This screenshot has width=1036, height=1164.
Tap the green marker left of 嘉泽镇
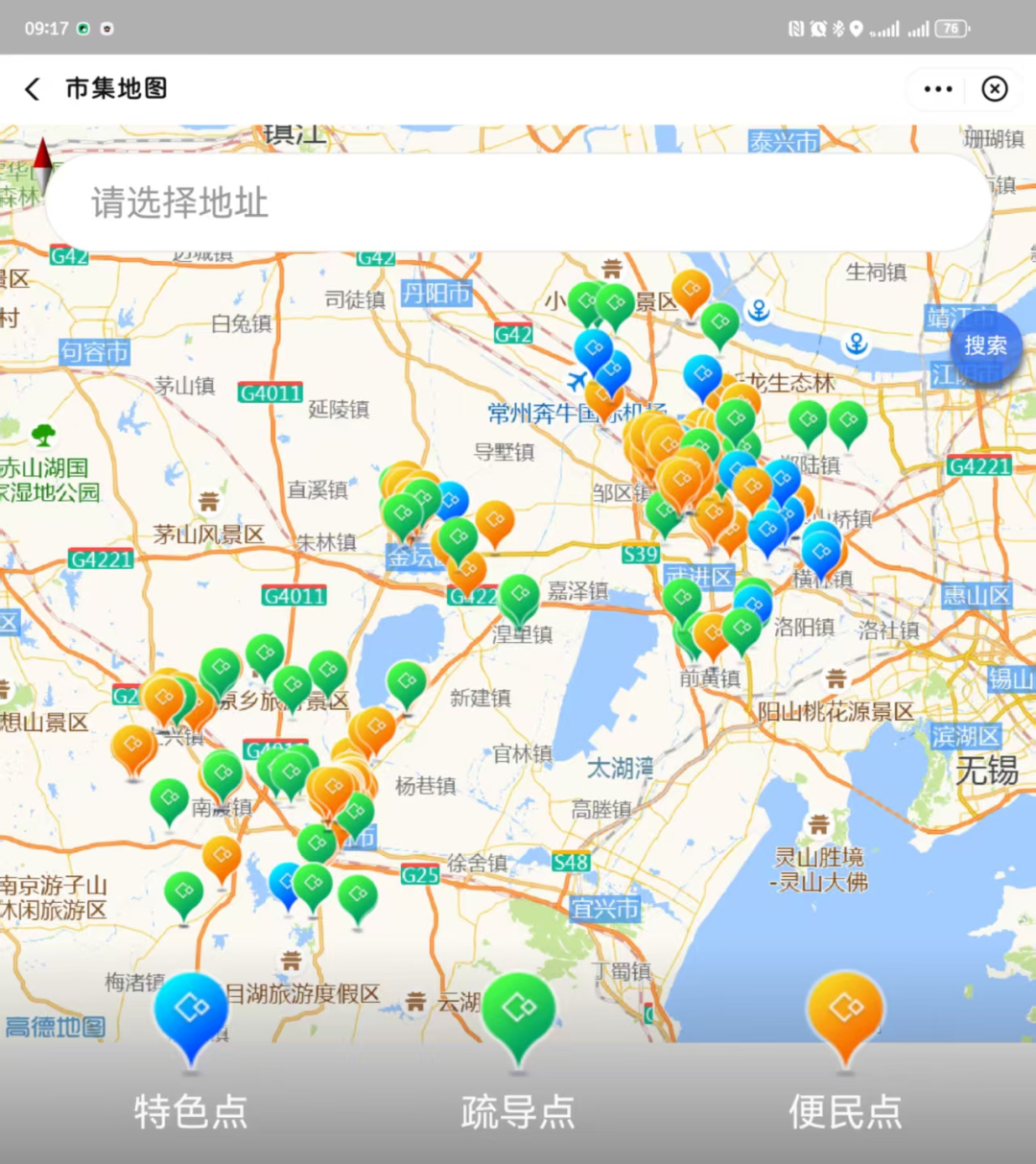pyautogui.click(x=519, y=597)
